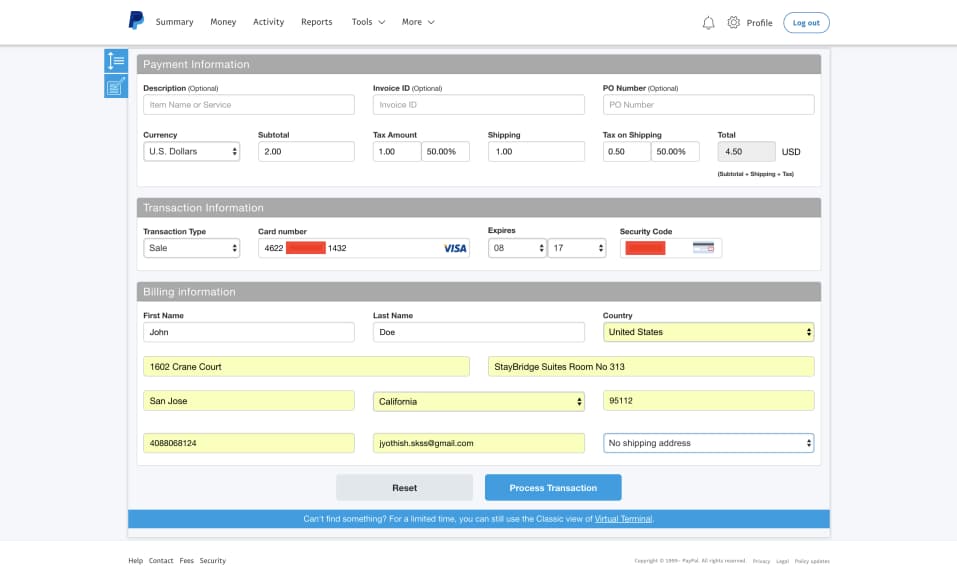Expand the No shipping address dropdown
Screen dimensions: 957x566
pyautogui.click(x=708, y=443)
